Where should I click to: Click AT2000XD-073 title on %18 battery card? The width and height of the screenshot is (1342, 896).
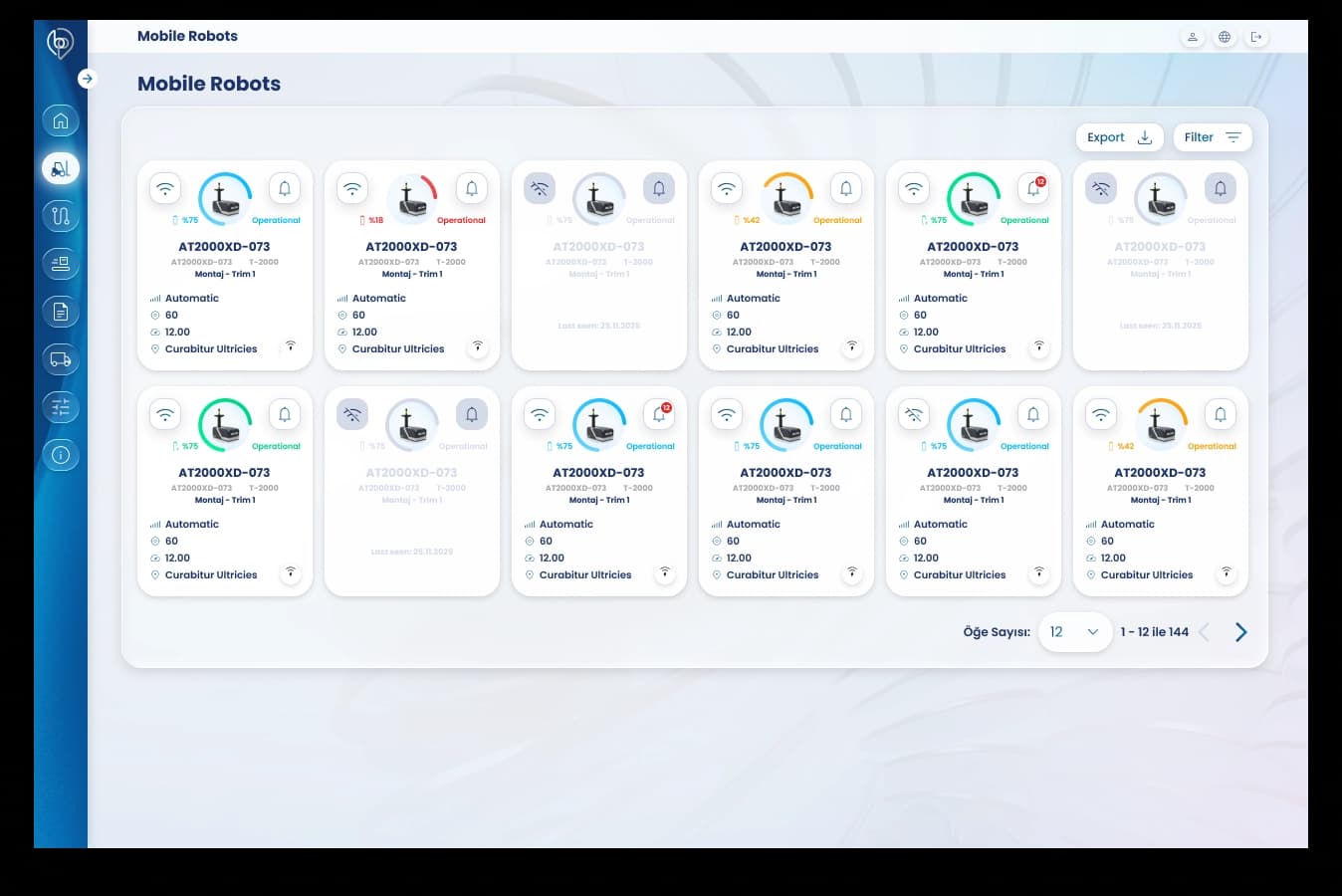[x=411, y=246]
